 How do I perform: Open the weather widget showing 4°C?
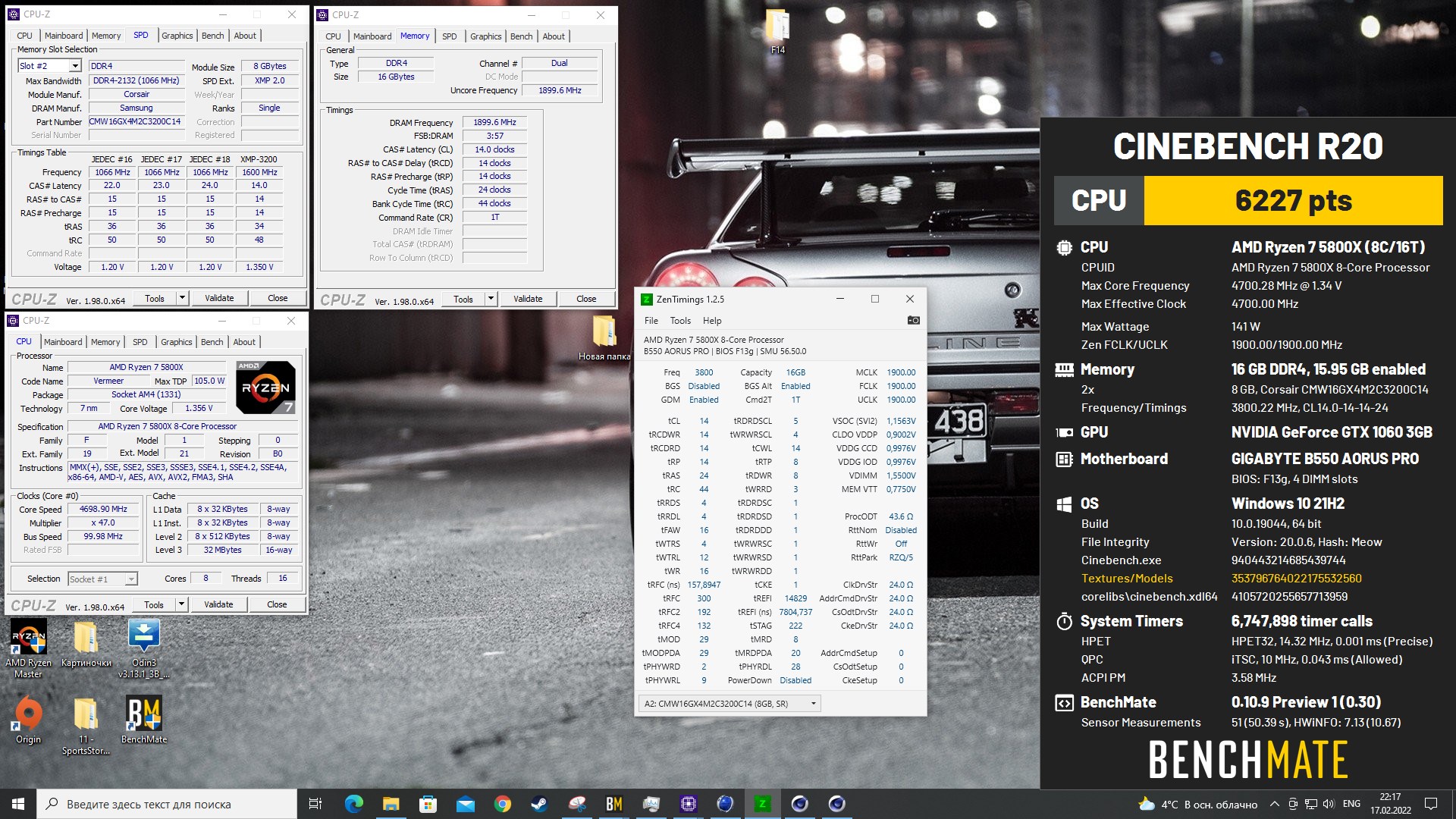(1198, 804)
